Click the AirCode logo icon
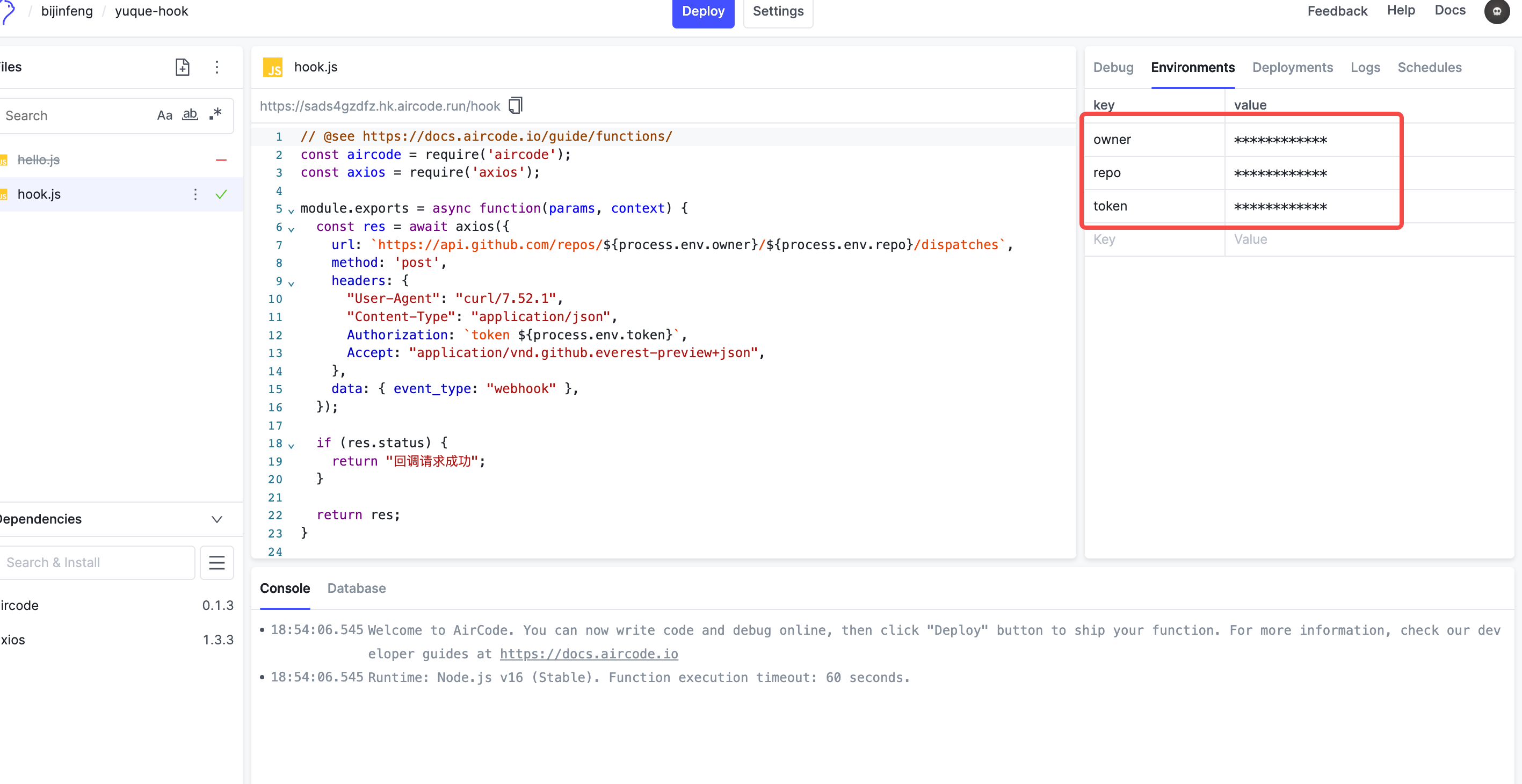The height and width of the screenshot is (784, 1522). point(7,11)
